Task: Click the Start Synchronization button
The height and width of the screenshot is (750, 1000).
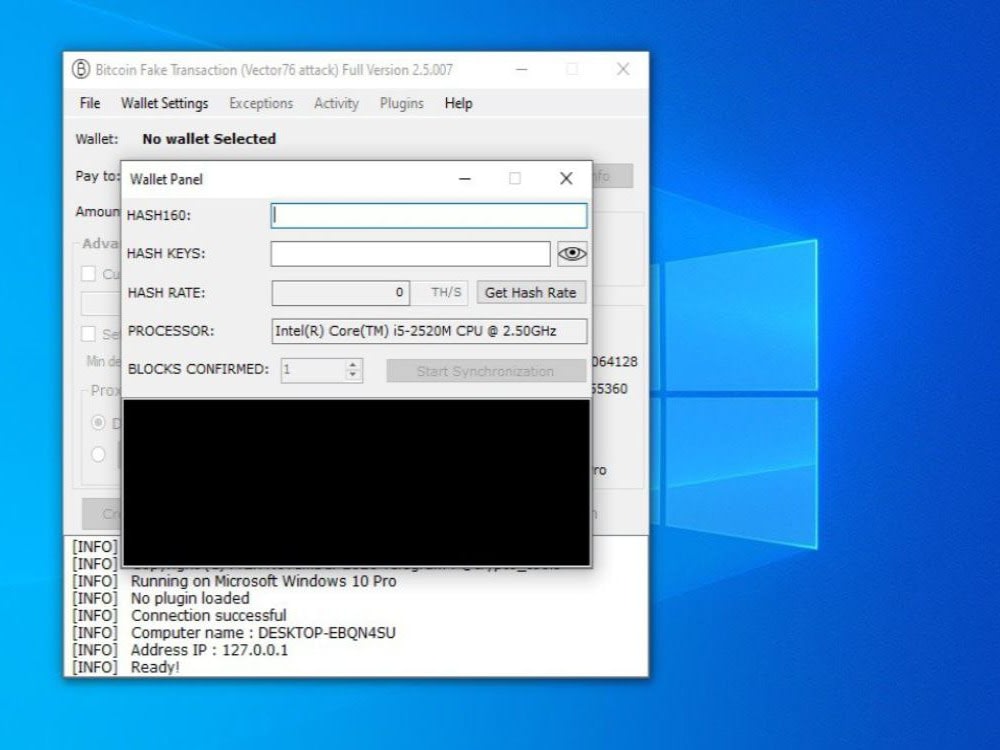Action: point(486,371)
